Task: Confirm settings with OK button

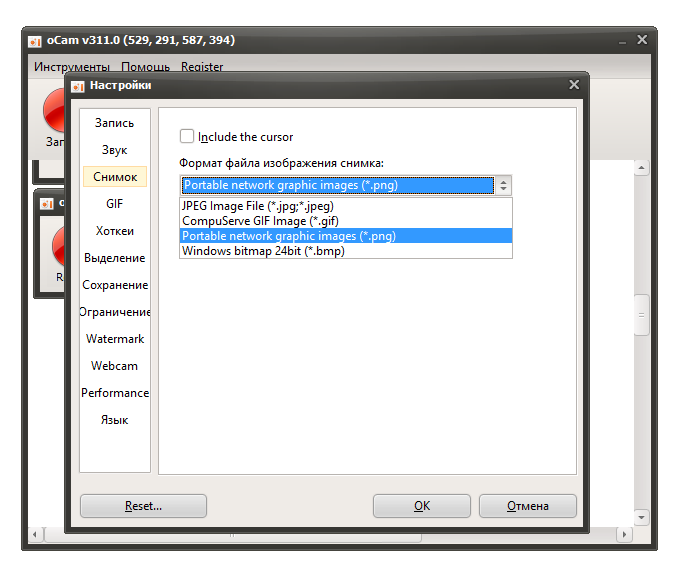Action: point(421,506)
